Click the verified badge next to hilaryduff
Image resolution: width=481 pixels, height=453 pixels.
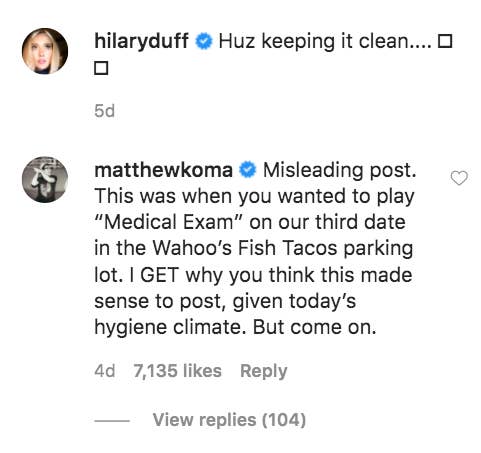pos(204,41)
